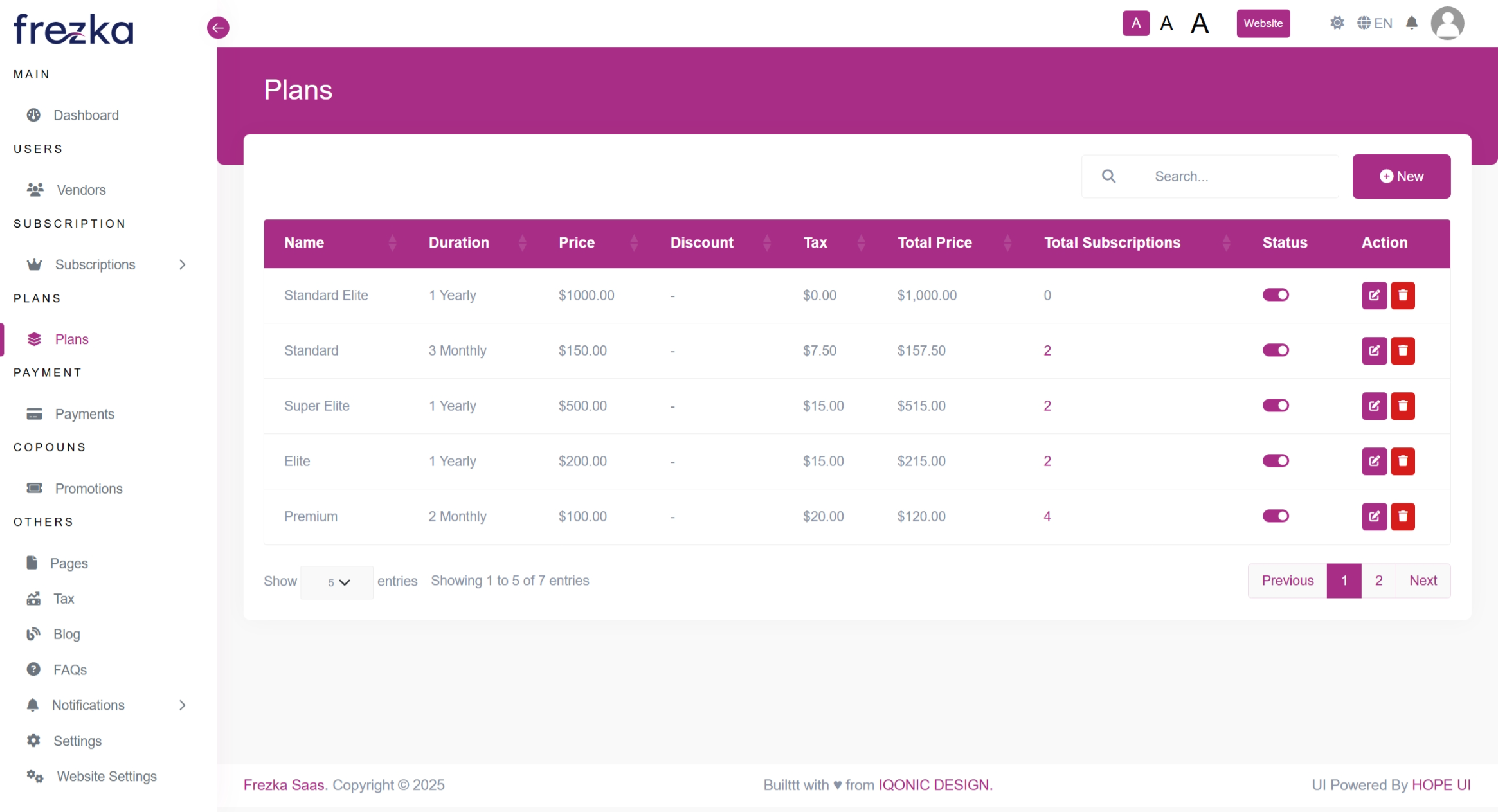Go to pagination page 2
1498x812 pixels.
[x=1378, y=581]
